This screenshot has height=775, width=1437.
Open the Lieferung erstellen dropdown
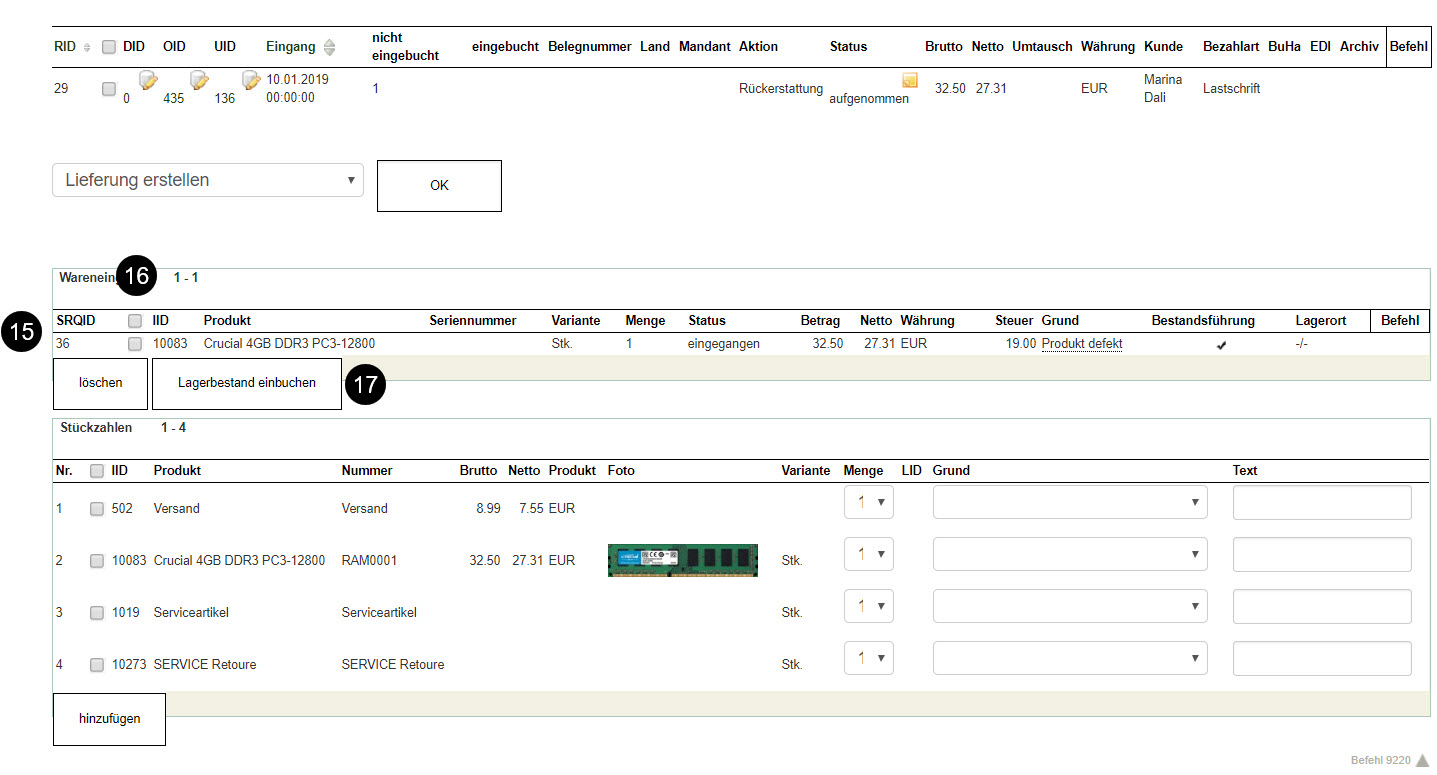(208, 181)
